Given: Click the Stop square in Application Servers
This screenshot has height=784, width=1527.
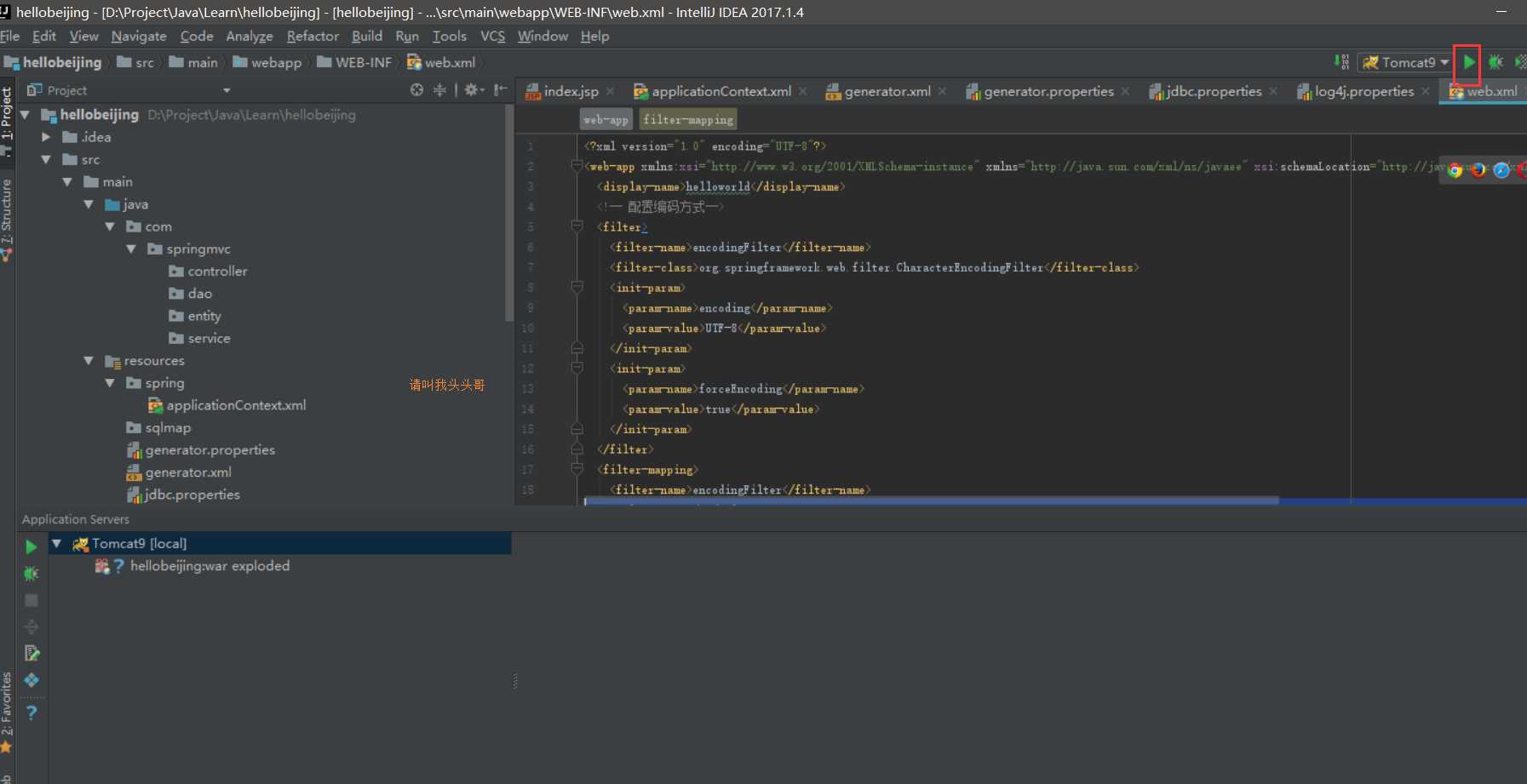Looking at the screenshot, I should coord(32,600).
